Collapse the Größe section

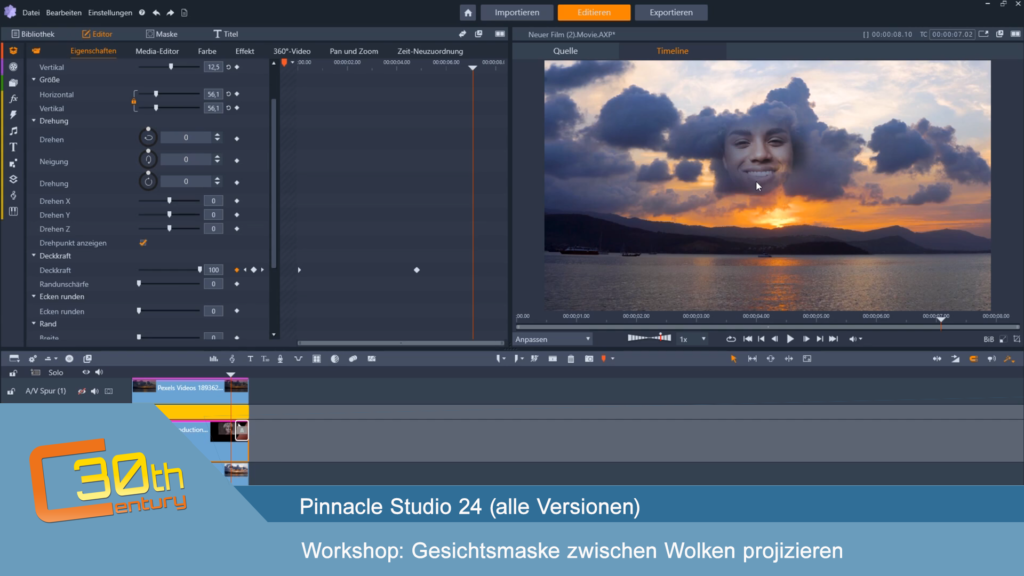(34, 80)
